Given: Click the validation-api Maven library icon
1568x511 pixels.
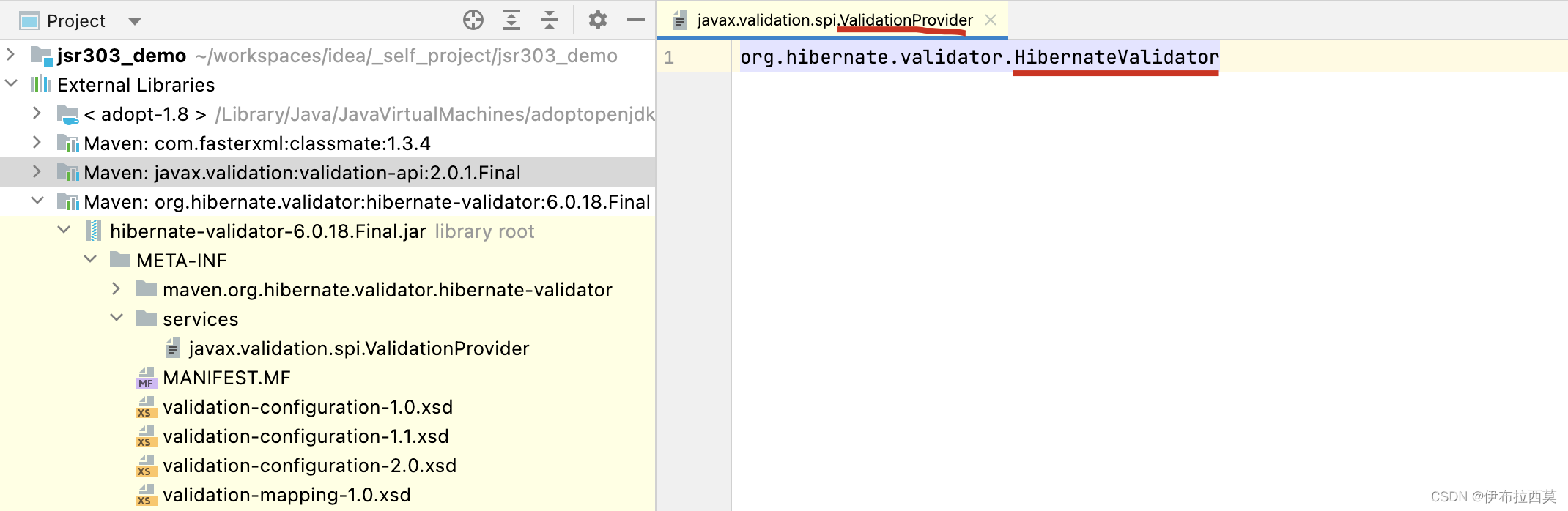Looking at the screenshot, I should click(x=68, y=172).
